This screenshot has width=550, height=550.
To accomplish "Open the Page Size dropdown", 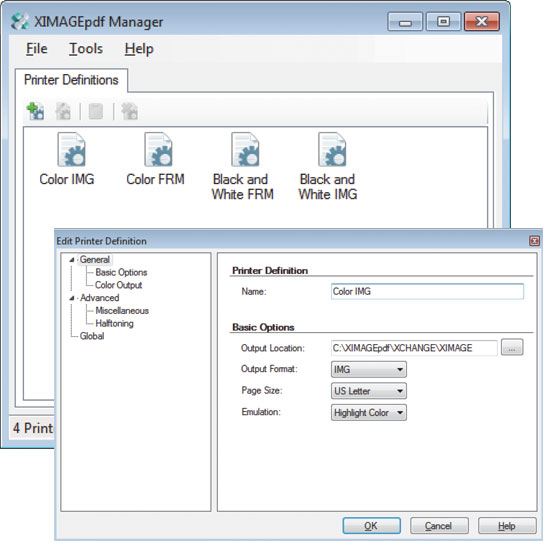I will pos(369,391).
